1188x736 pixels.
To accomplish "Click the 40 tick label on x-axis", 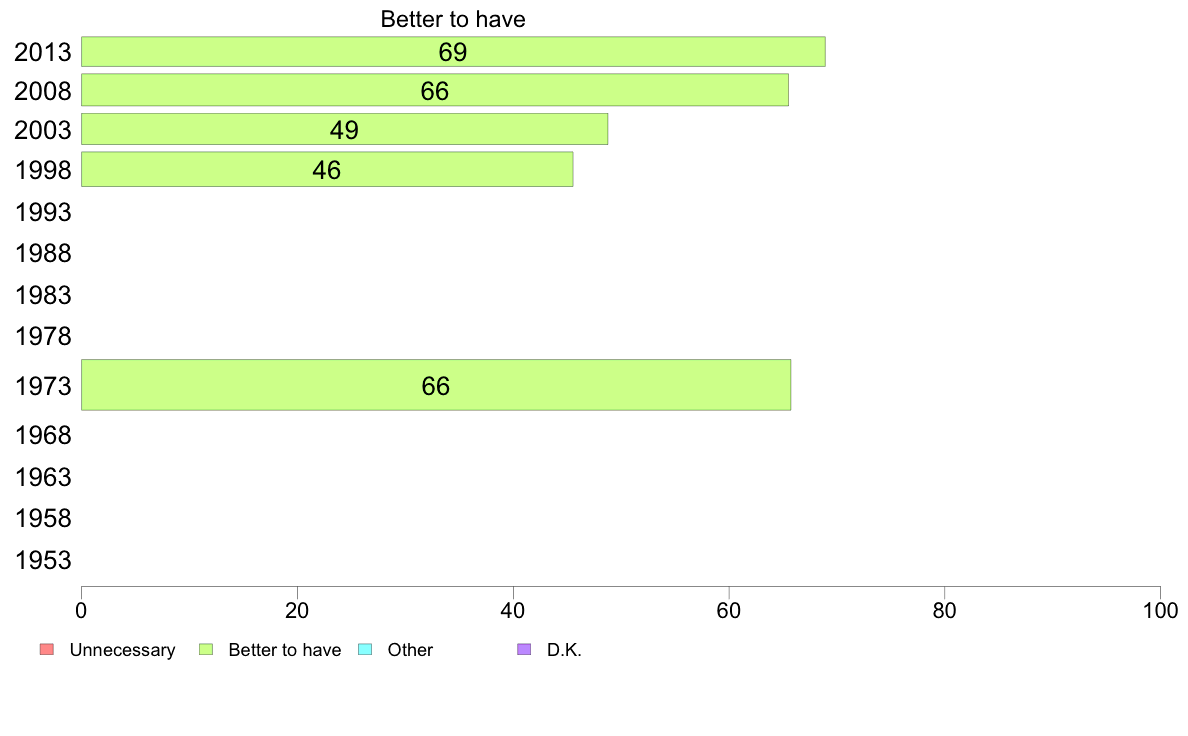I will [513, 609].
